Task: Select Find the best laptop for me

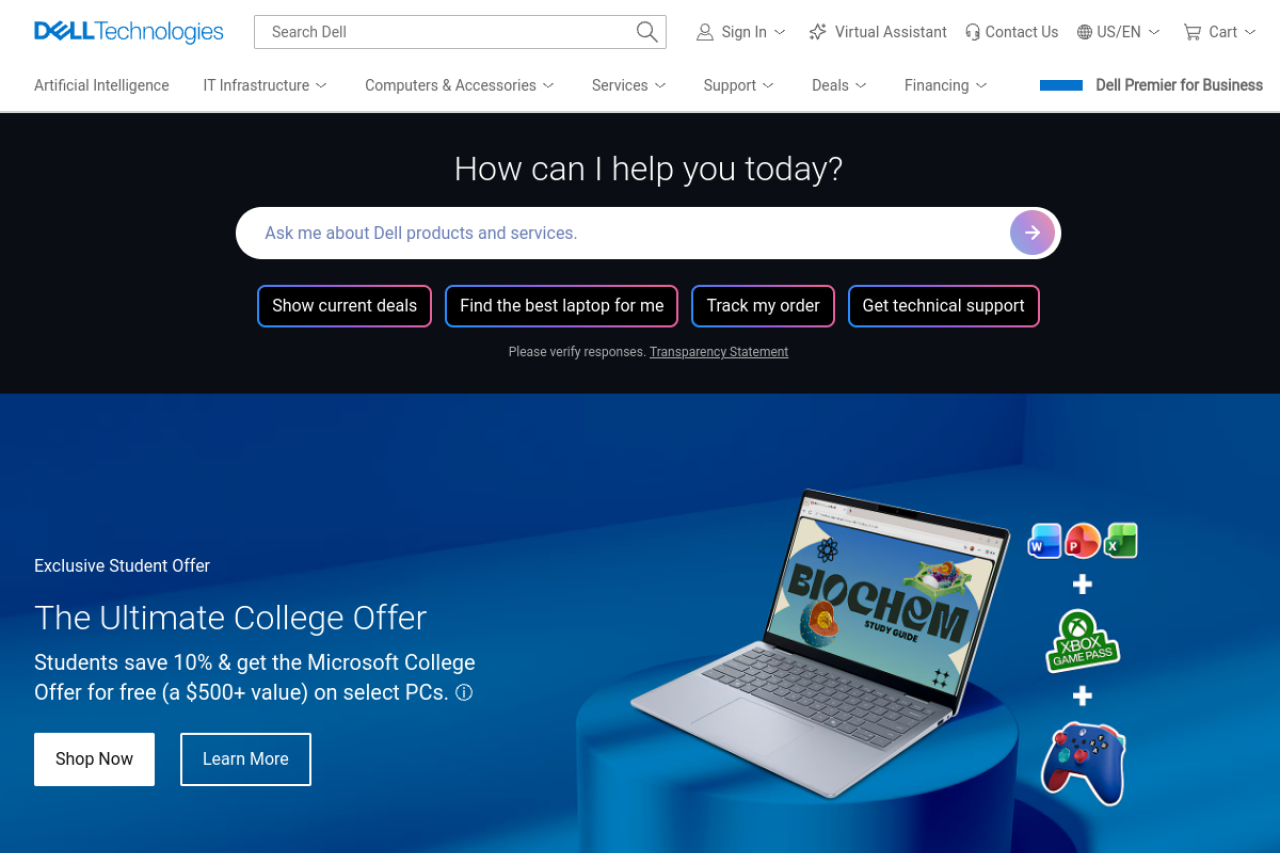Action: [561, 306]
